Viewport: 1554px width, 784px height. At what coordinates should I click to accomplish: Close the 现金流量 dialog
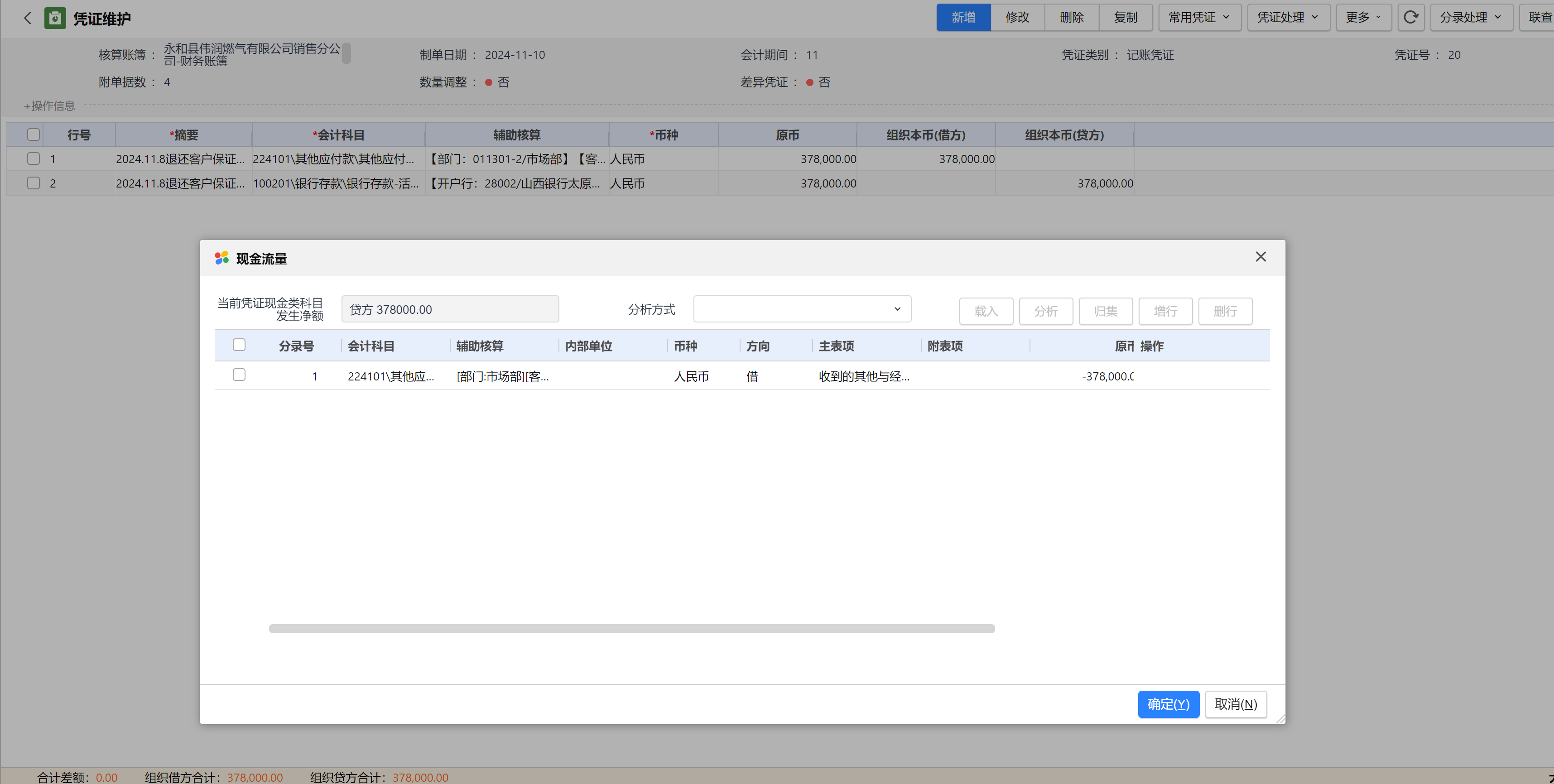(x=1260, y=257)
